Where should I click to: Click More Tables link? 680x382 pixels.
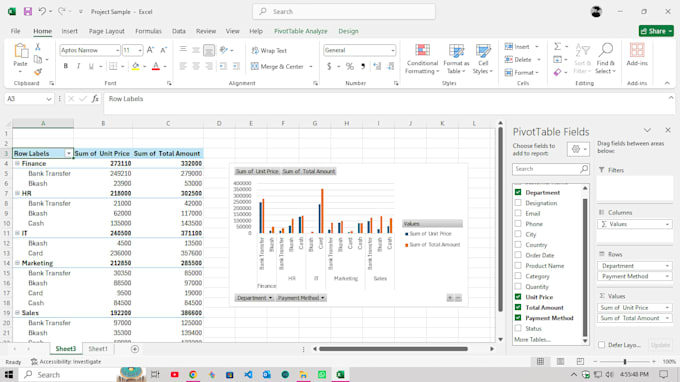point(532,340)
